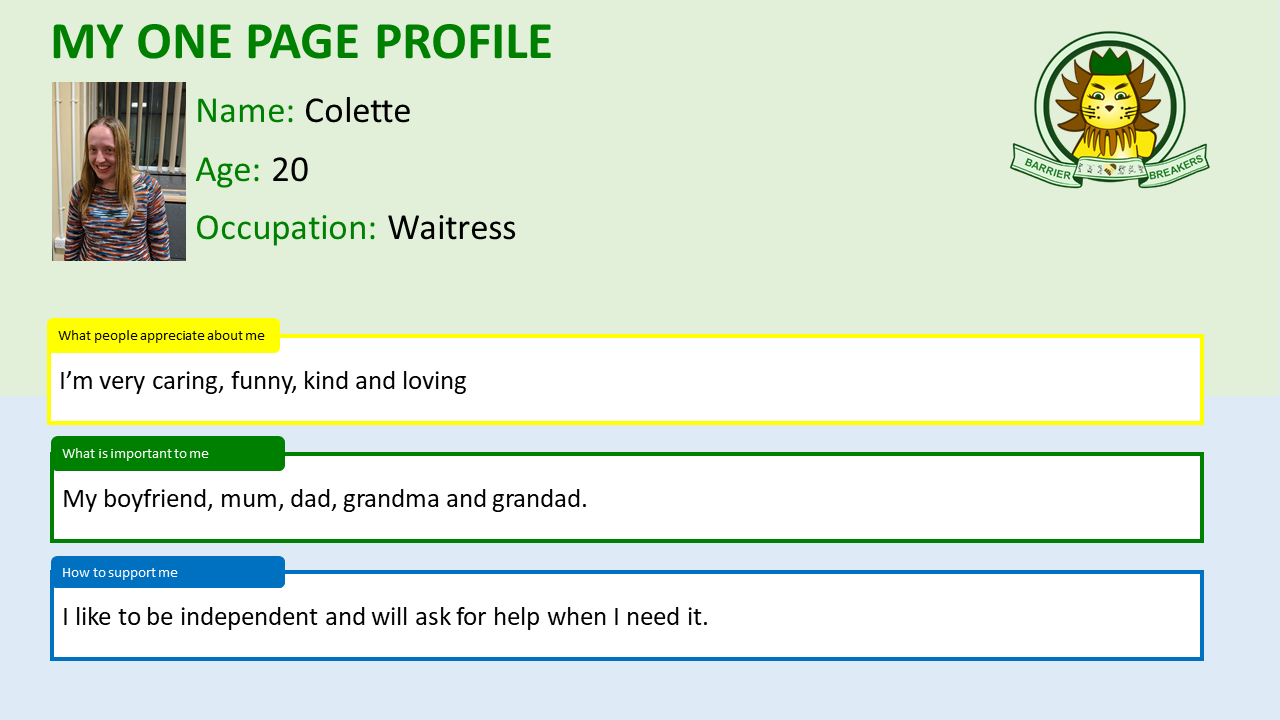Viewport: 1280px width, 720px height.
Task: Click the BREAKERS ribbon on the logo
Action: (1175, 165)
